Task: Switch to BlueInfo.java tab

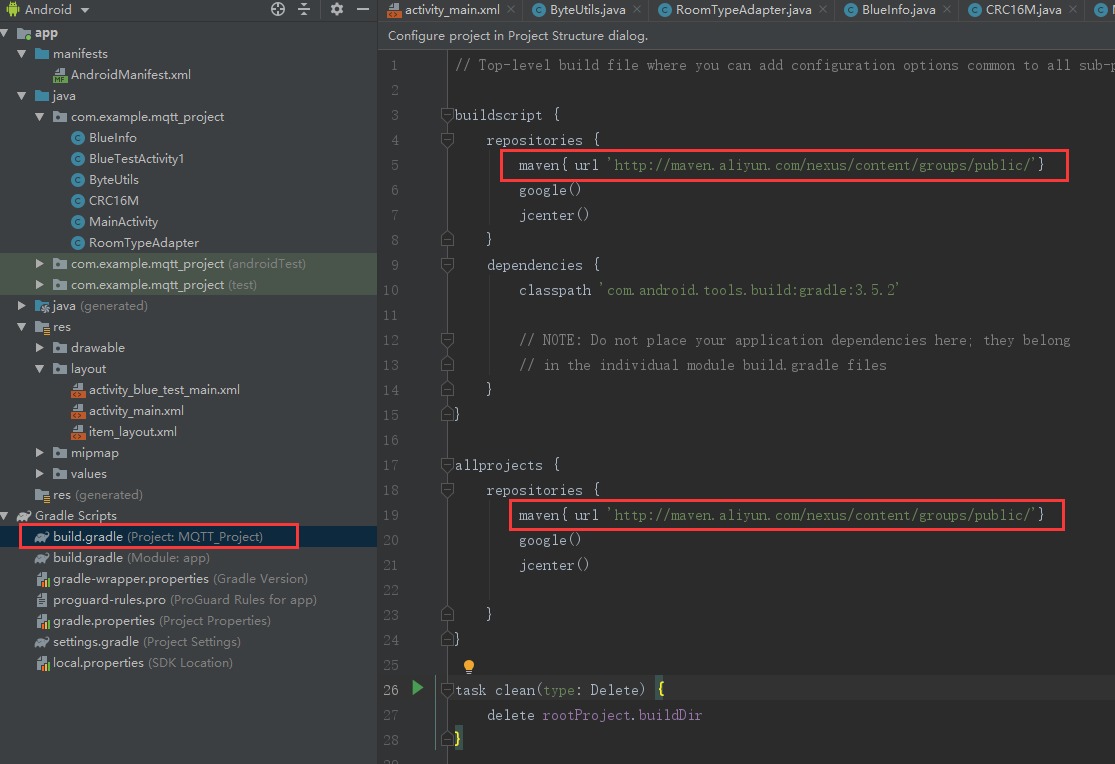Action: (898, 10)
